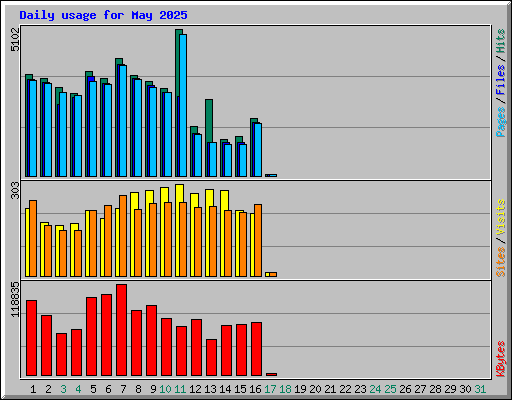Click the Pages legend label

coord(501,122)
